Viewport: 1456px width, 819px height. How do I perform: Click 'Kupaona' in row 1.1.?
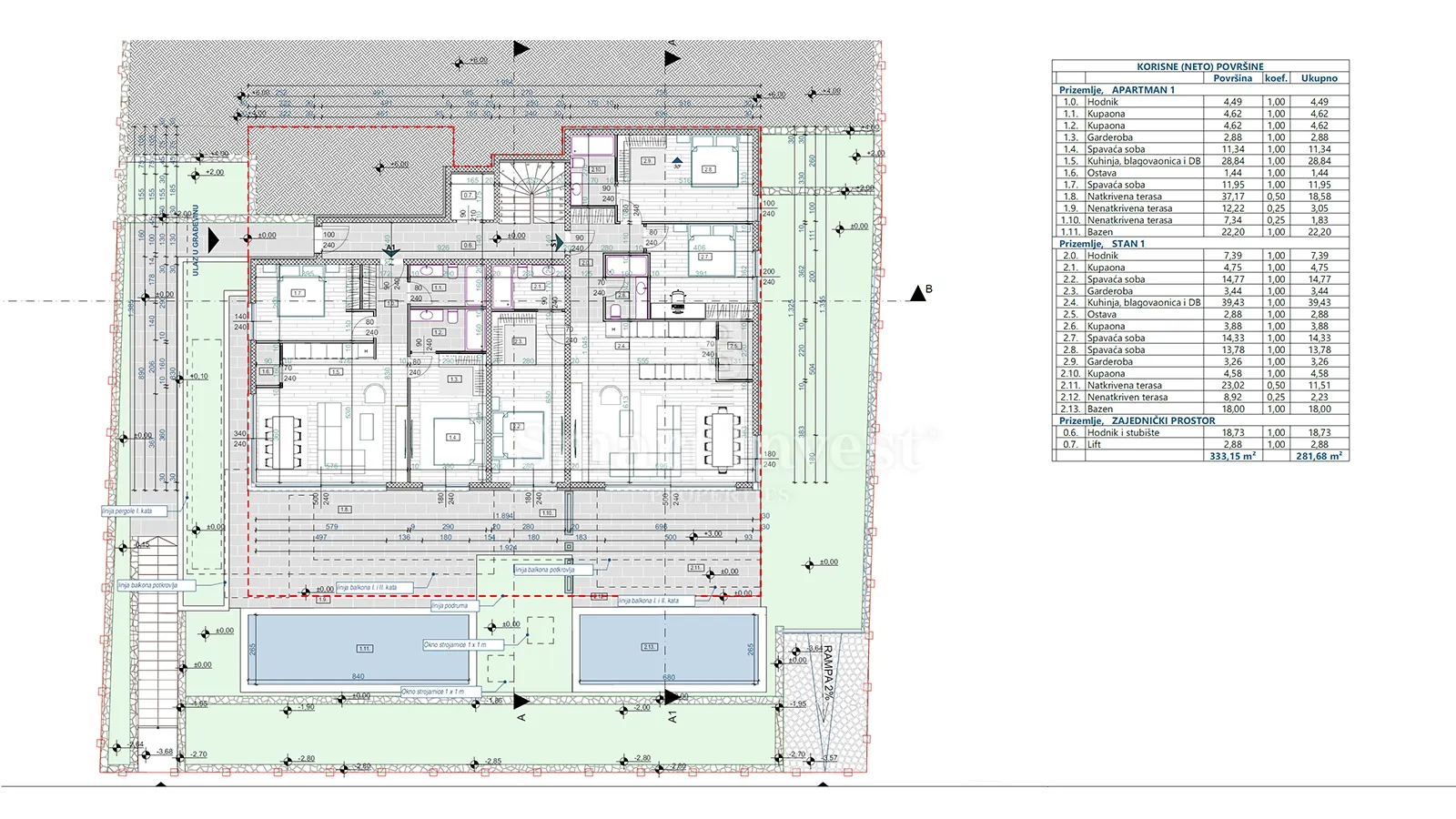pyautogui.click(x=1106, y=114)
